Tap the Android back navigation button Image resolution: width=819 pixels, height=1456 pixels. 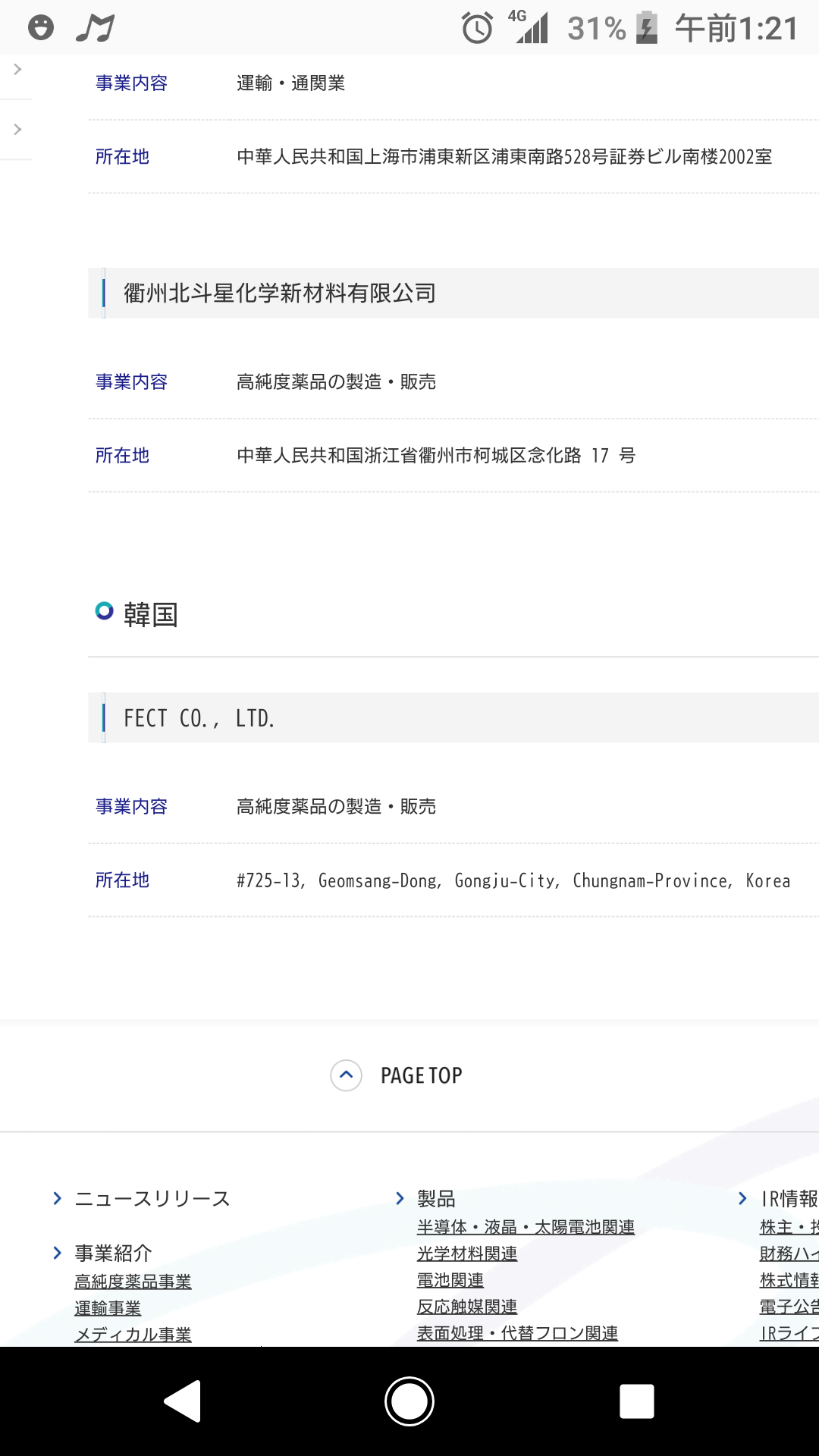[x=183, y=1401]
